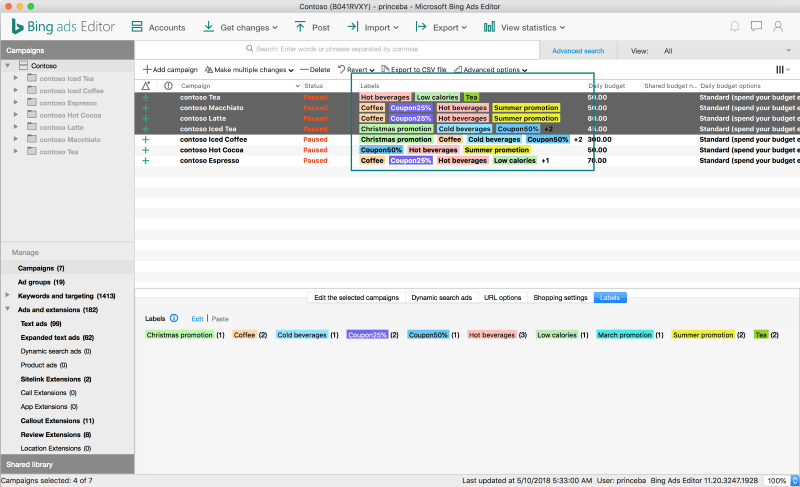Open the View statistics dropdown
The height and width of the screenshot is (487, 800).
click(562, 28)
